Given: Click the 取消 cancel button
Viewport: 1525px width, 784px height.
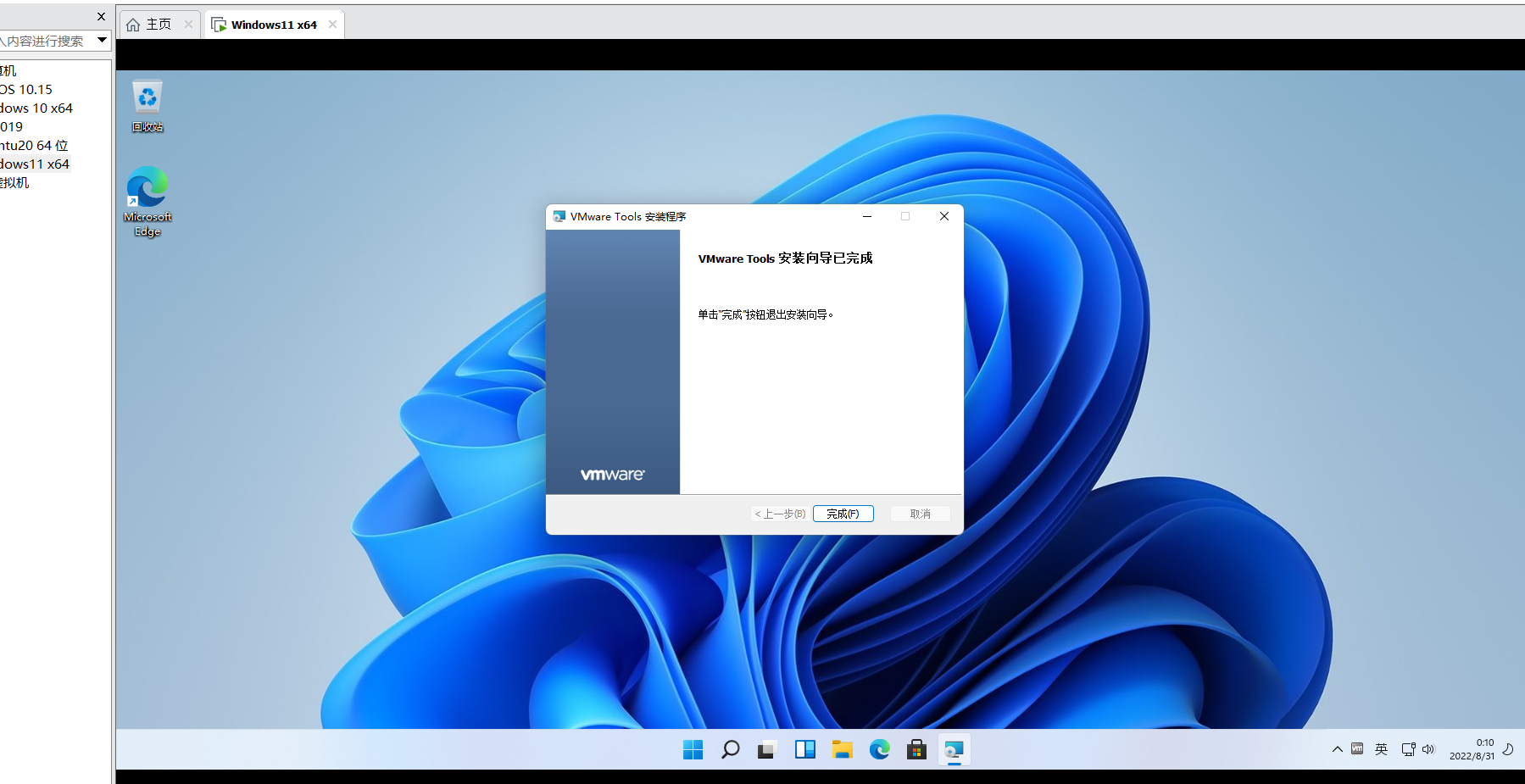Looking at the screenshot, I should pos(920,514).
